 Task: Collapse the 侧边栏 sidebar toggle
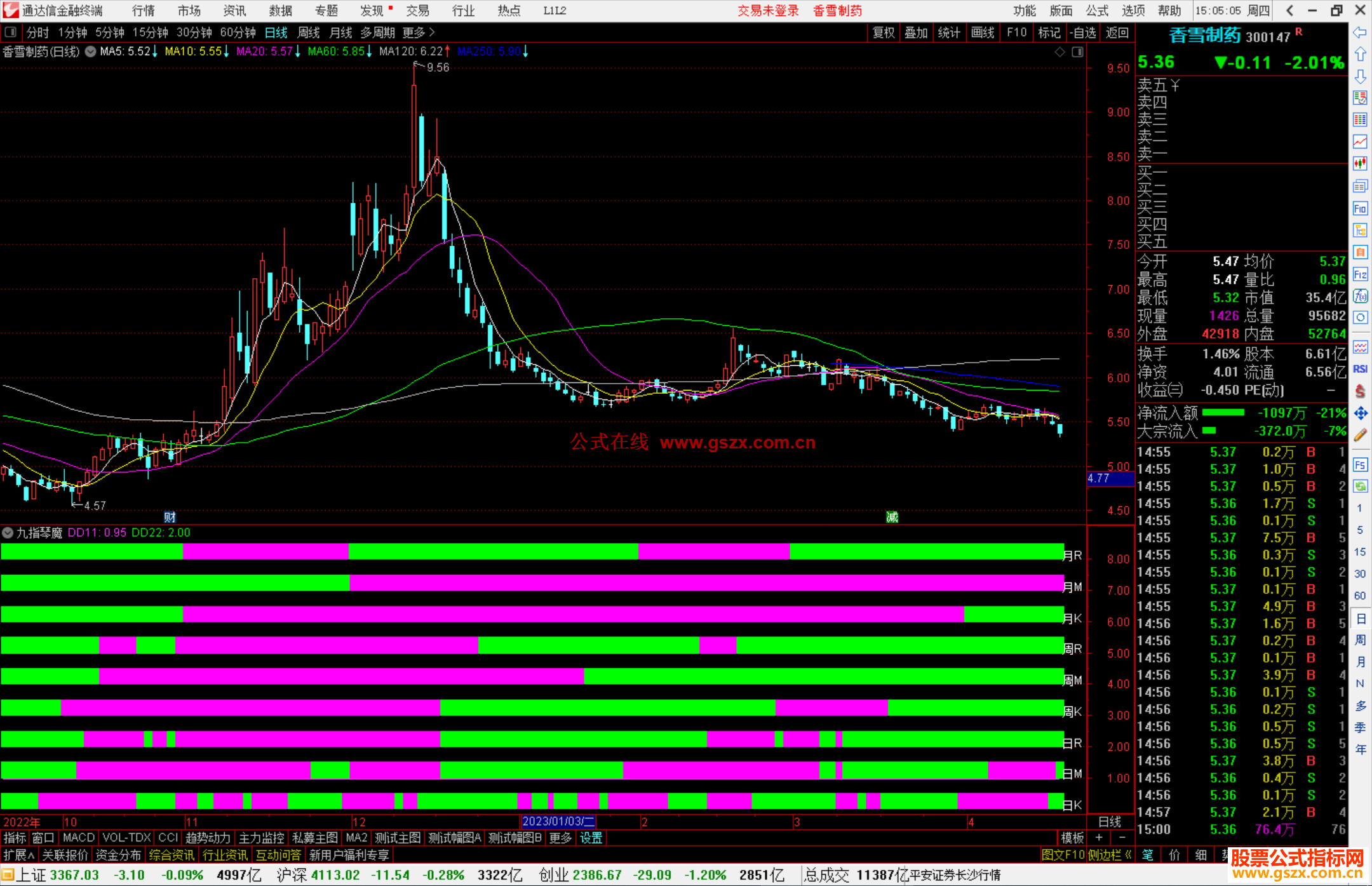[1110, 855]
